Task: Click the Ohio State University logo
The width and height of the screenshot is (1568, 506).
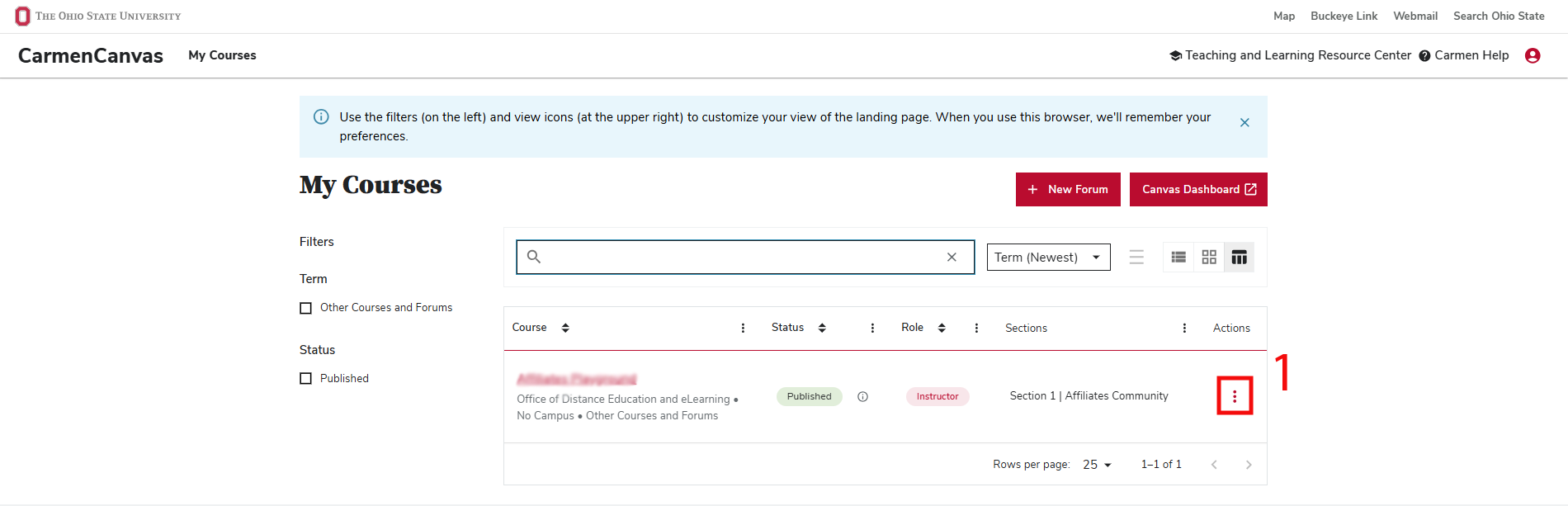Action: [98, 16]
